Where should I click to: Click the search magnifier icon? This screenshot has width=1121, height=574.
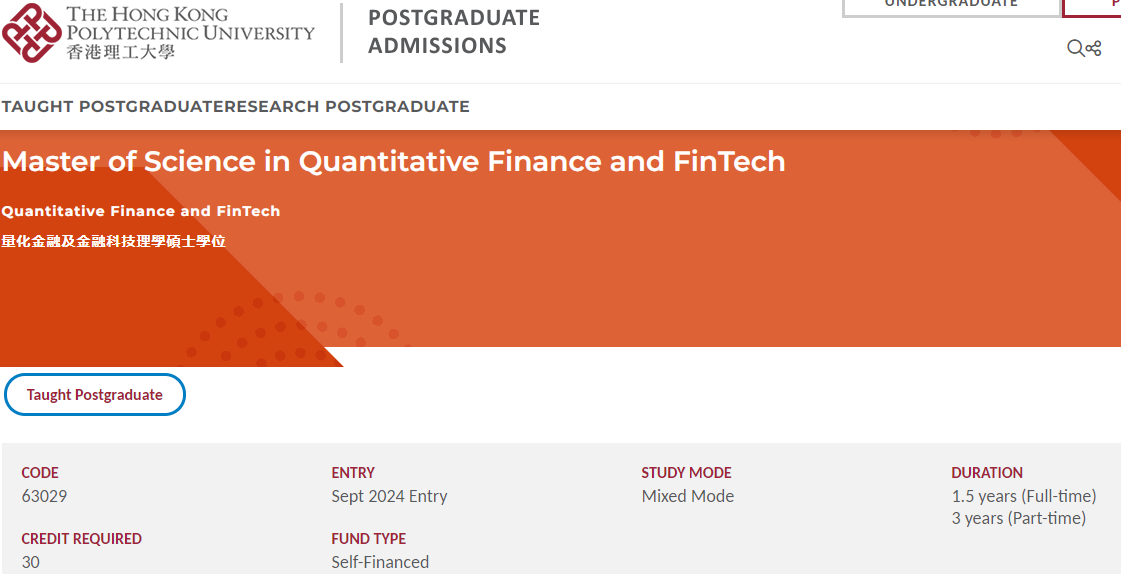(1075, 48)
